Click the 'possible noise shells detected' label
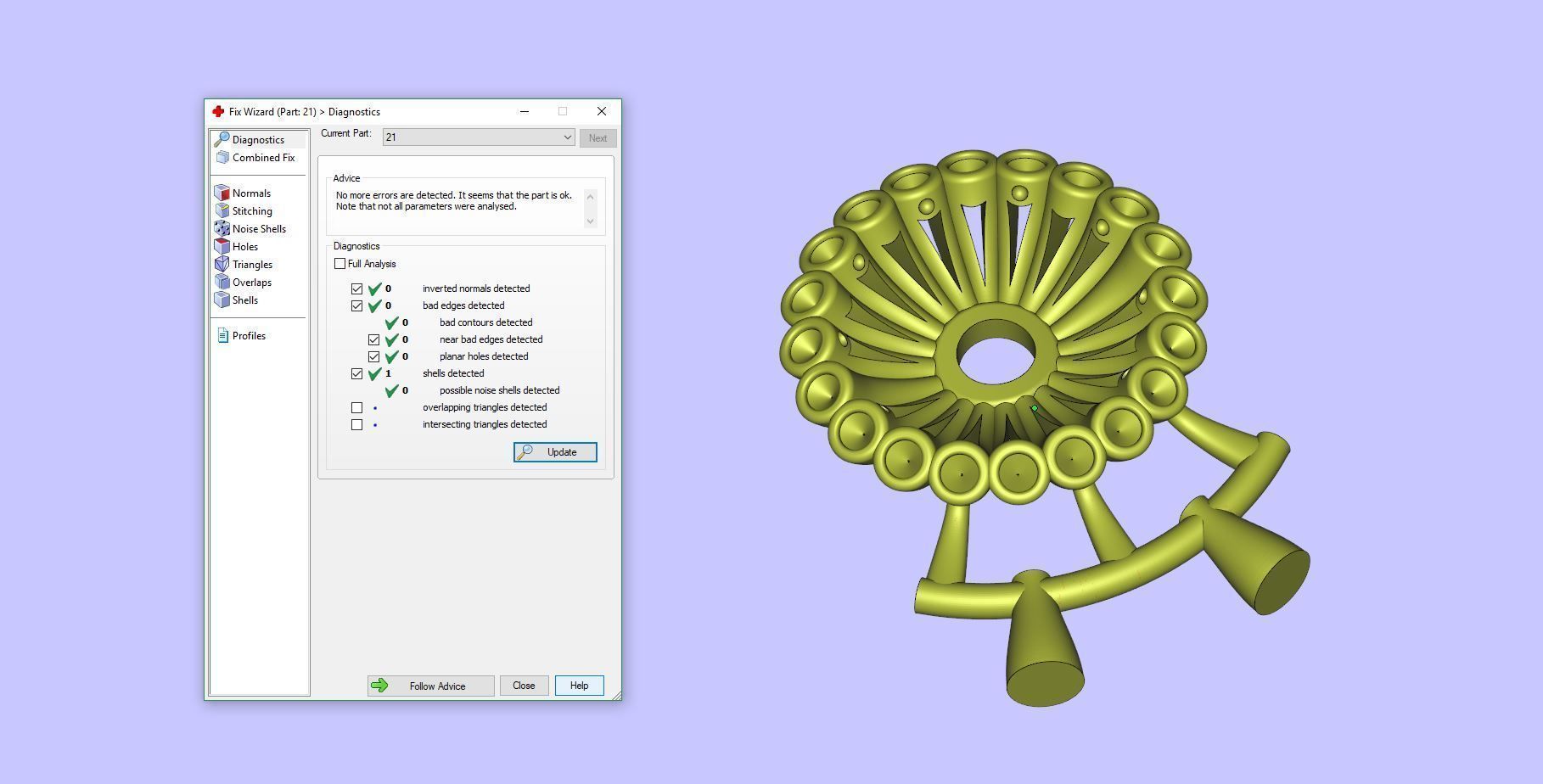The image size is (1543, 784). coord(499,390)
